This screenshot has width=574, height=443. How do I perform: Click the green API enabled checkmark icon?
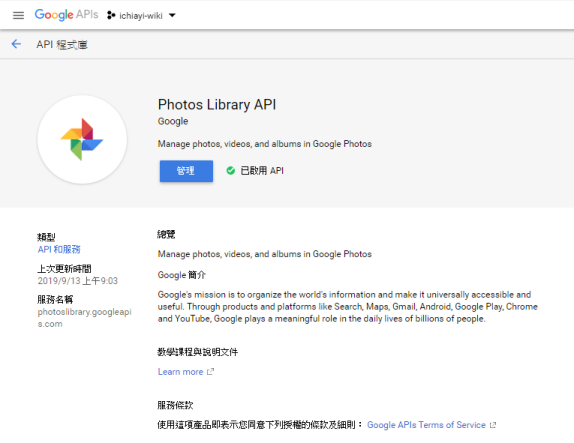click(231, 171)
